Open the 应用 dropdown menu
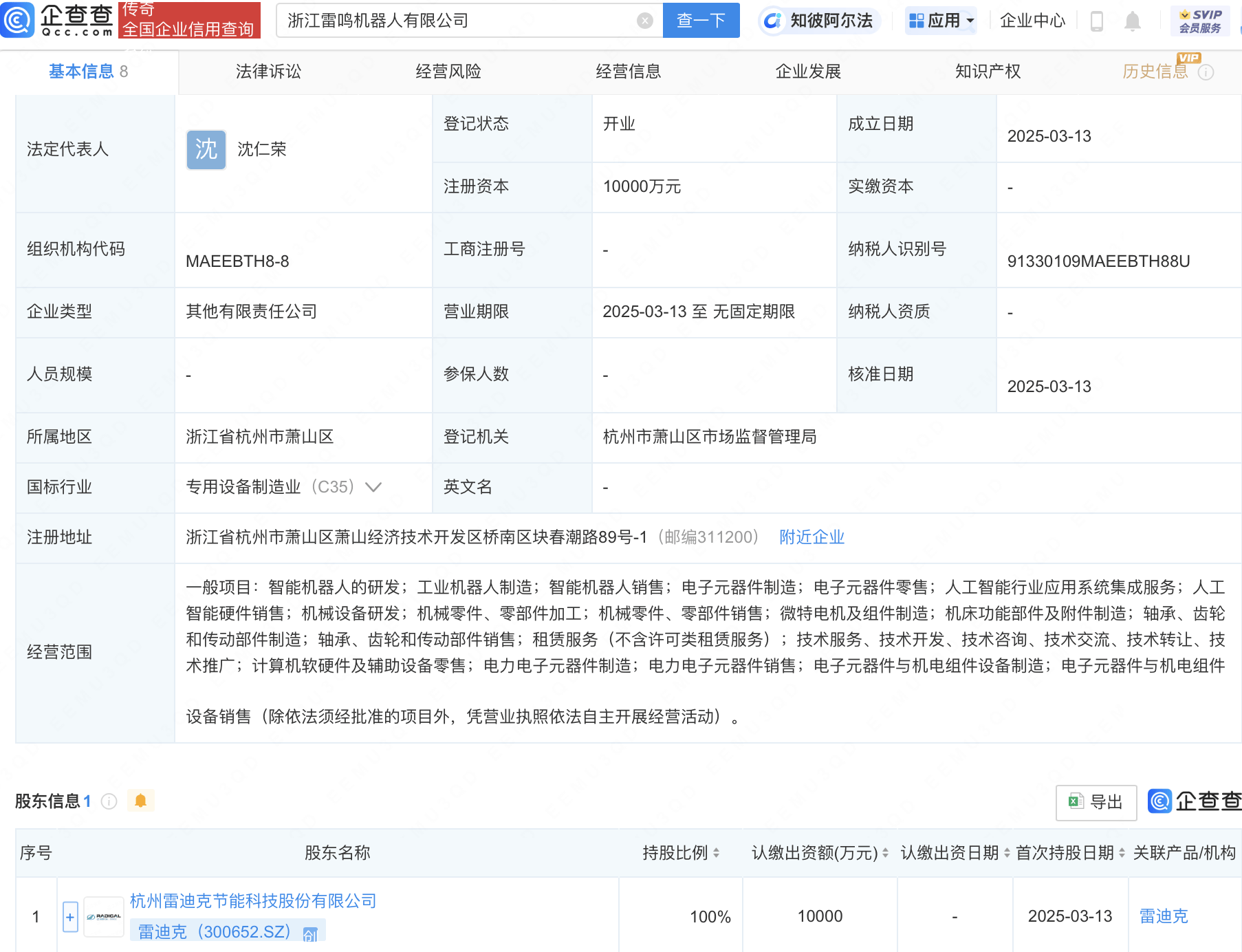 pyautogui.click(x=941, y=21)
